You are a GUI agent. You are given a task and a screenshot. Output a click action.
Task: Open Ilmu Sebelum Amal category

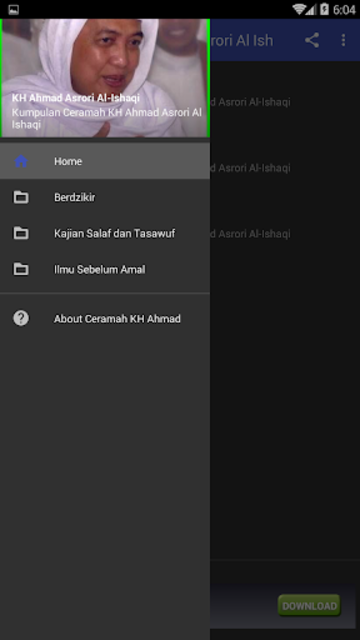pyautogui.click(x=105, y=269)
